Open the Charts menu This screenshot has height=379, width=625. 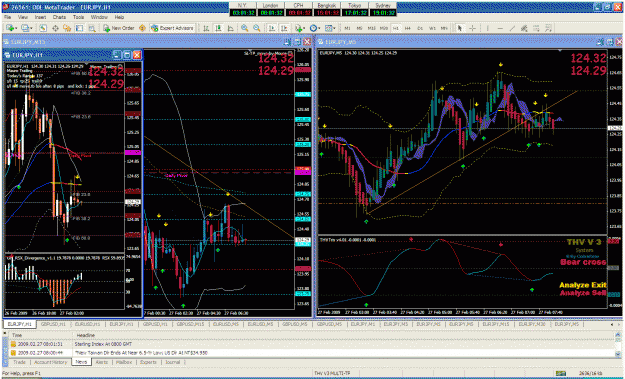pyautogui.click(x=59, y=17)
